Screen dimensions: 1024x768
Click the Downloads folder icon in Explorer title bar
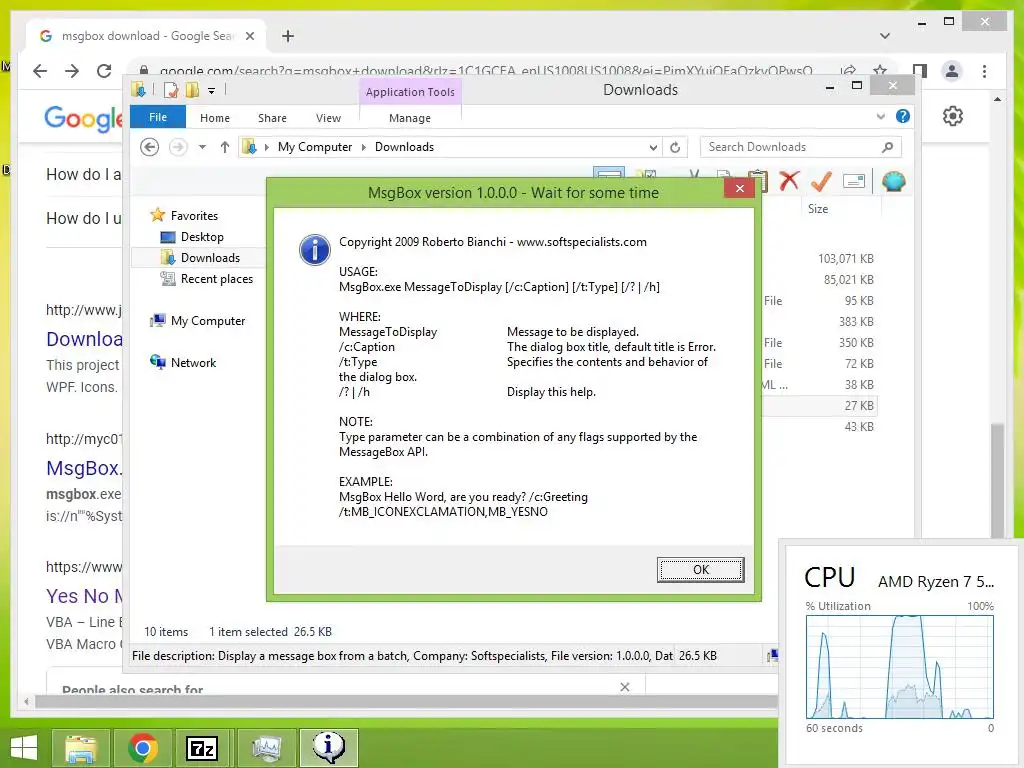pos(139,90)
